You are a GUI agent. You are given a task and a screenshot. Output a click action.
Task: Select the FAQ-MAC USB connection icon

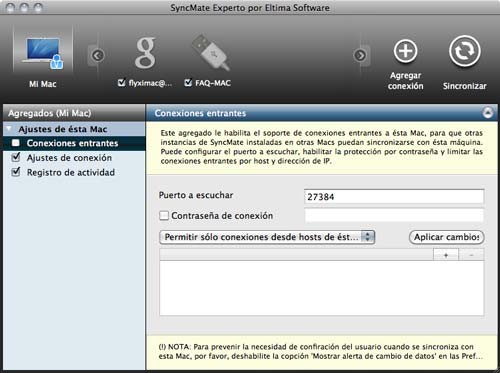(x=211, y=52)
